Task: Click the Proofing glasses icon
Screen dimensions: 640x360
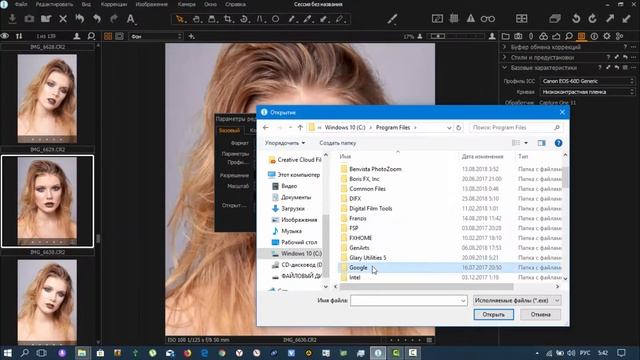Action: pos(487,19)
